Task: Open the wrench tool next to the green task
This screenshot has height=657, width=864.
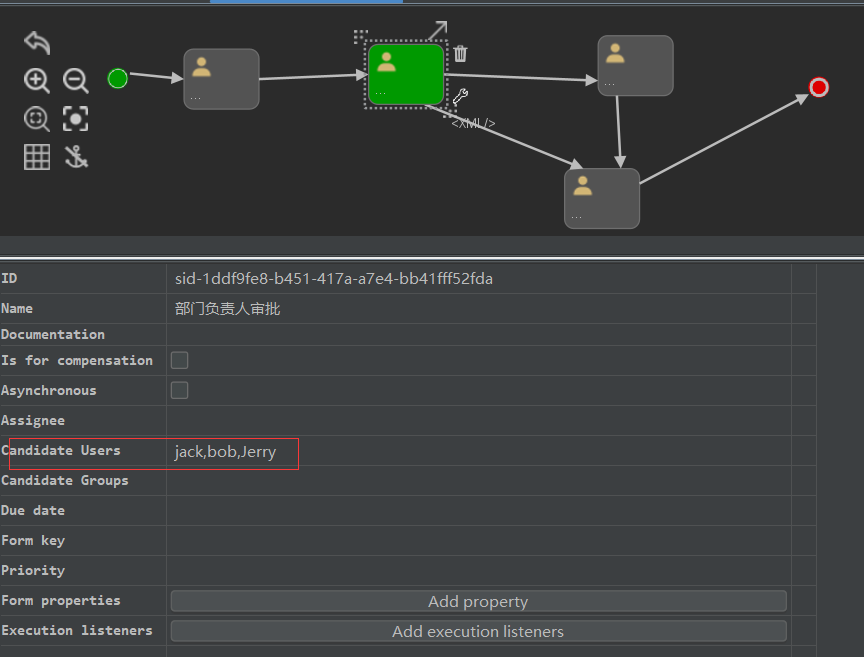Action: click(460, 97)
